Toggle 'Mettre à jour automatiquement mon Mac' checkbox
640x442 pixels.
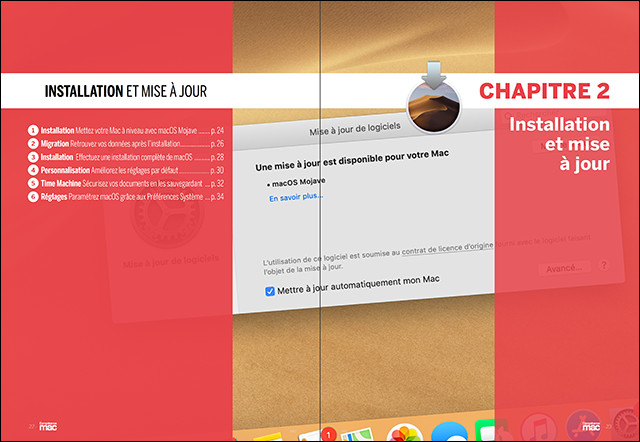[270, 291]
